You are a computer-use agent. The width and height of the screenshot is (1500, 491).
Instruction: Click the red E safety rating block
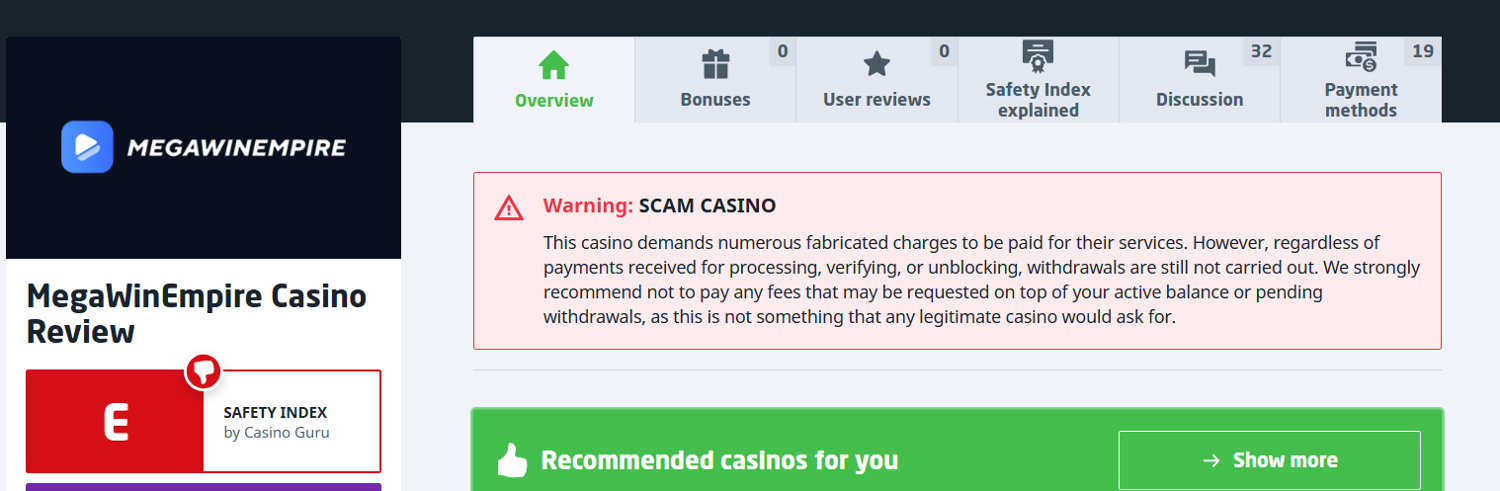[115, 422]
